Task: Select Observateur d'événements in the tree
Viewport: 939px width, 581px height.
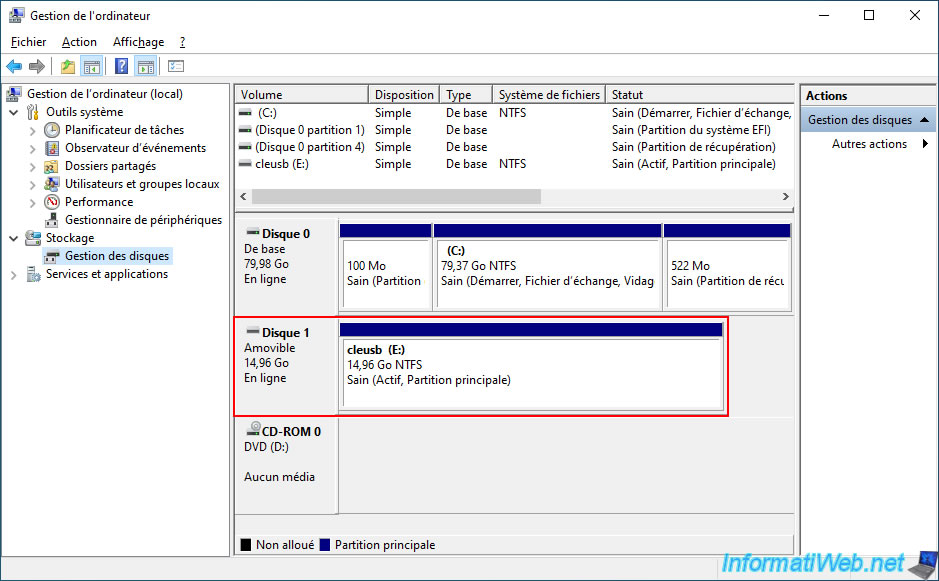Action: pos(135,148)
